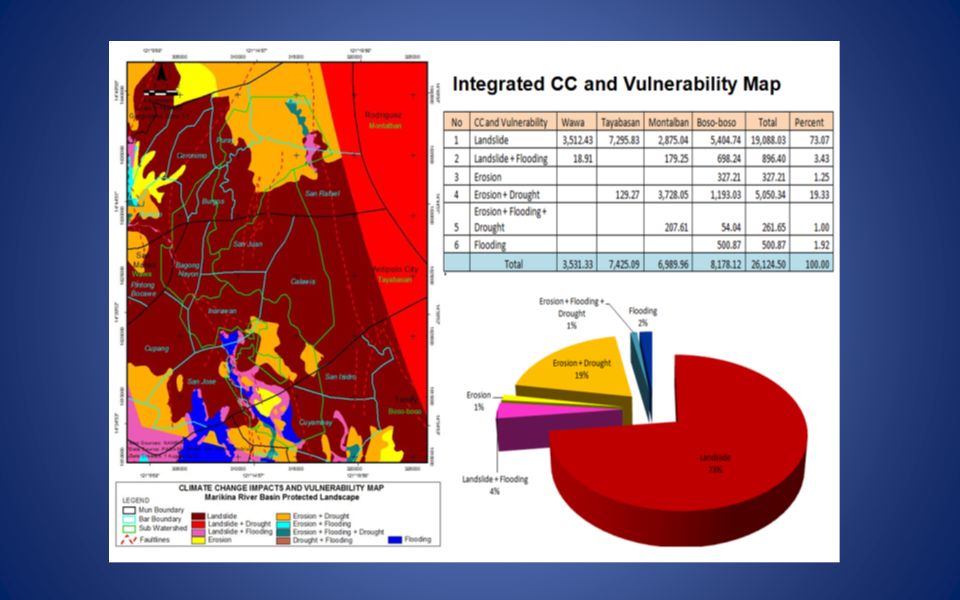Click the Wawa column header in the table
The image size is (960, 600).
(x=576, y=122)
